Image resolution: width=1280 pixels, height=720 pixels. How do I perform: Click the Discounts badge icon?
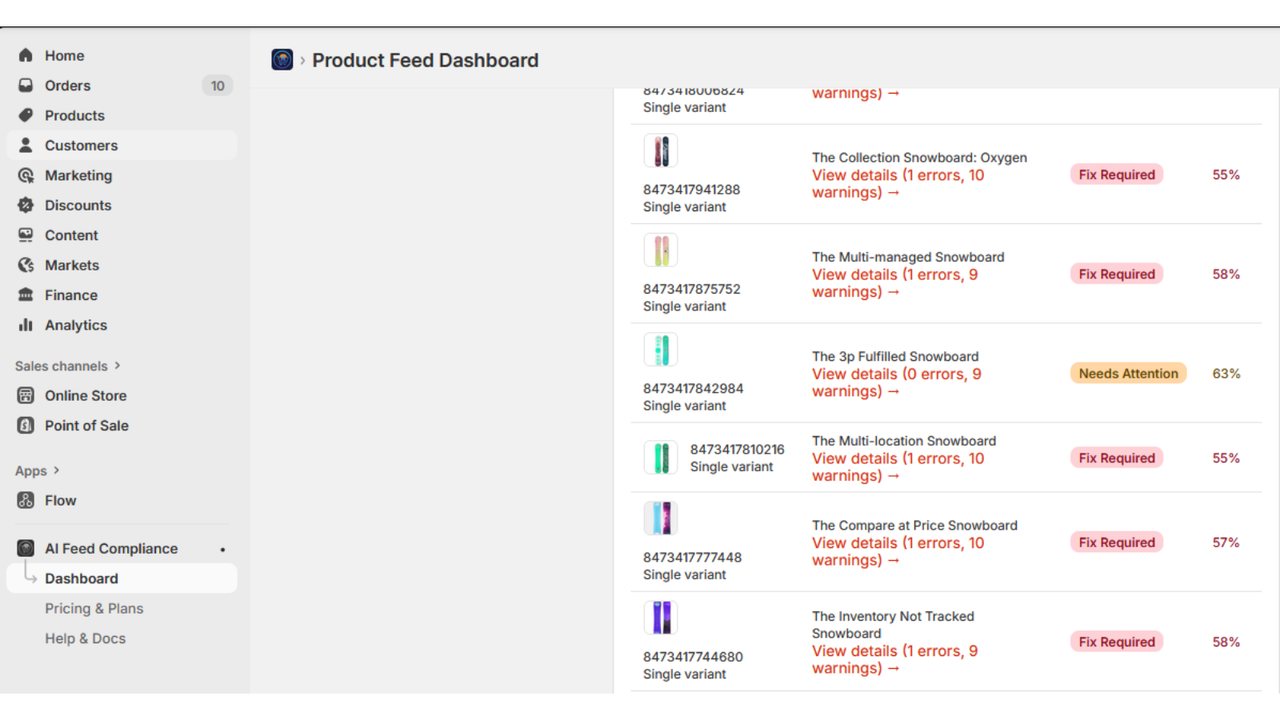[x=26, y=205]
